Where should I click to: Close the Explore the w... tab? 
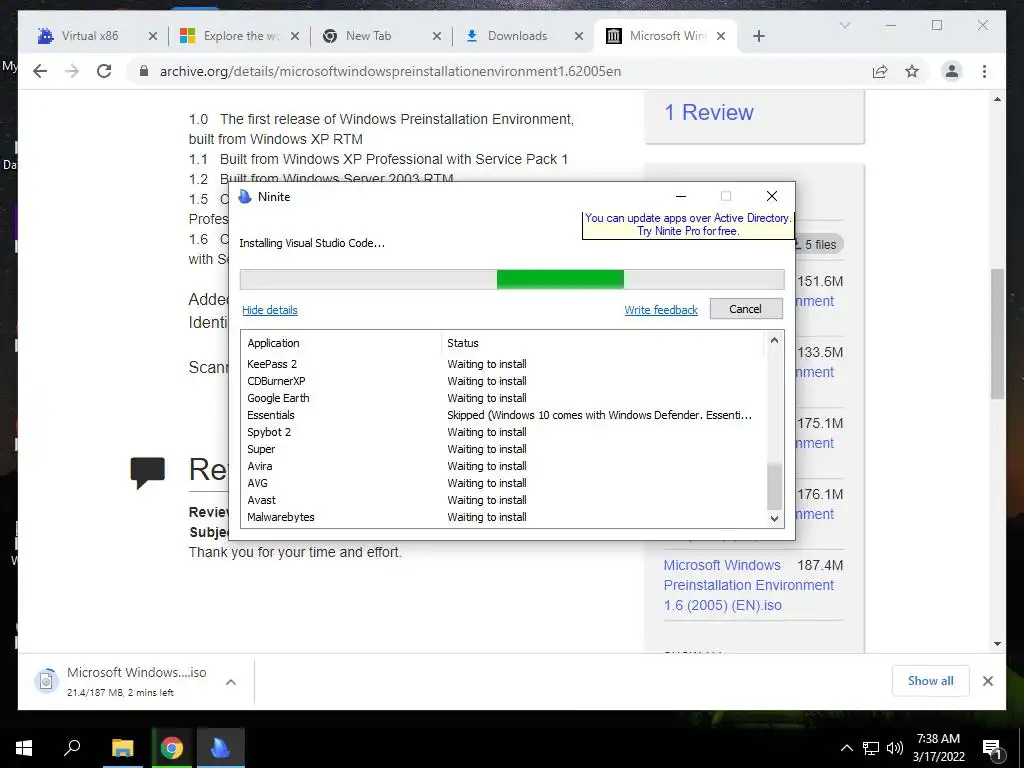(295, 36)
